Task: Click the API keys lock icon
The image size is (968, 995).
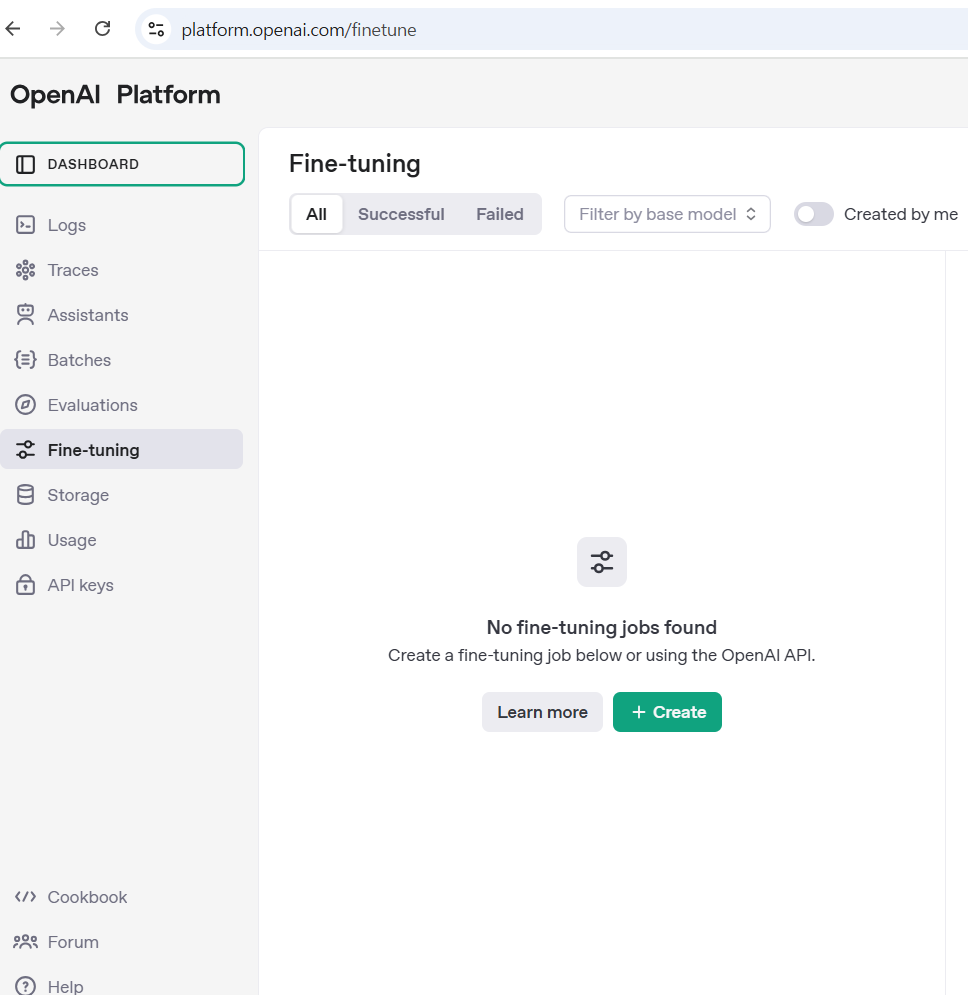Action: [x=25, y=584]
